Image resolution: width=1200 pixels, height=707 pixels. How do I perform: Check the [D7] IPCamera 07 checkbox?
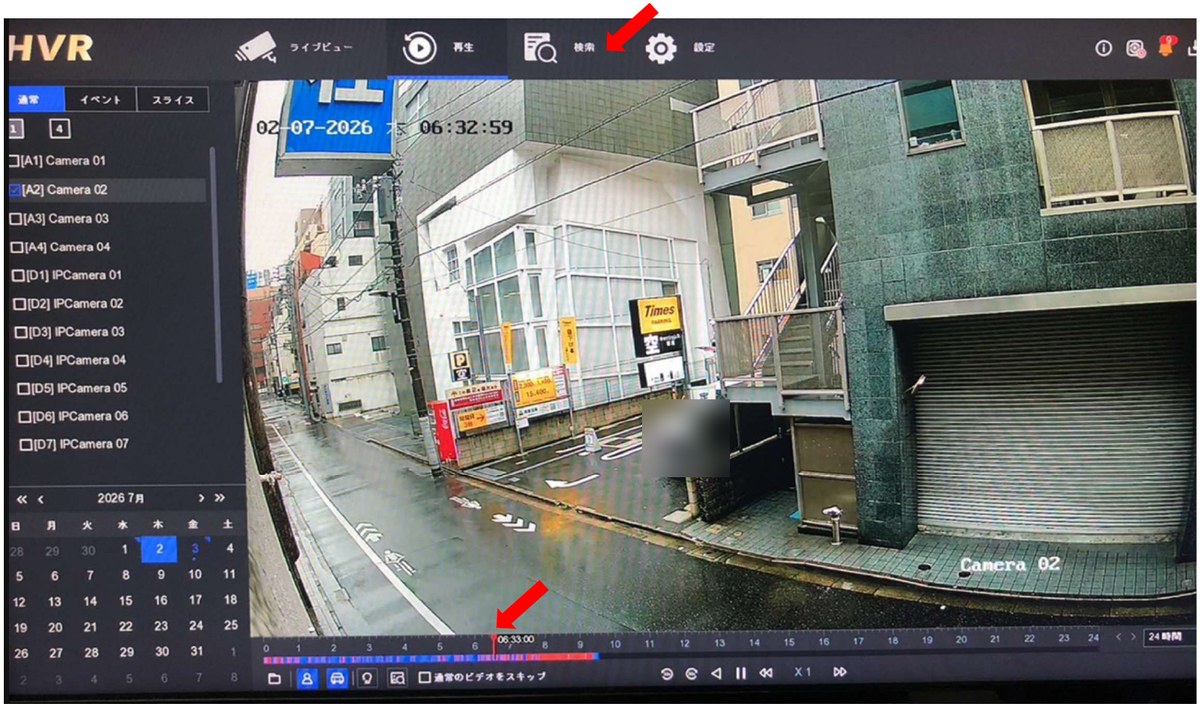27,444
